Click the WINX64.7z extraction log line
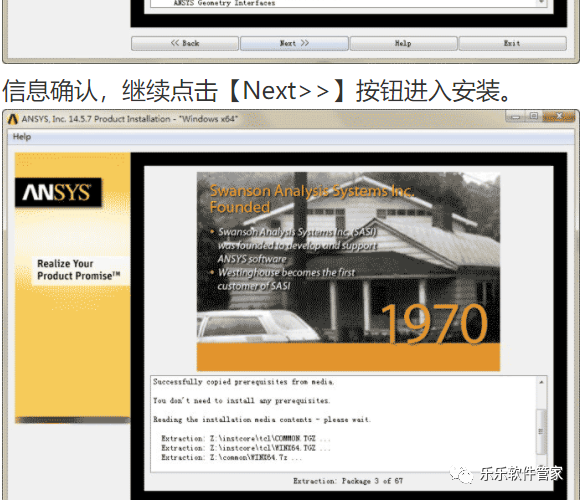The image size is (582, 500). pos(232,458)
